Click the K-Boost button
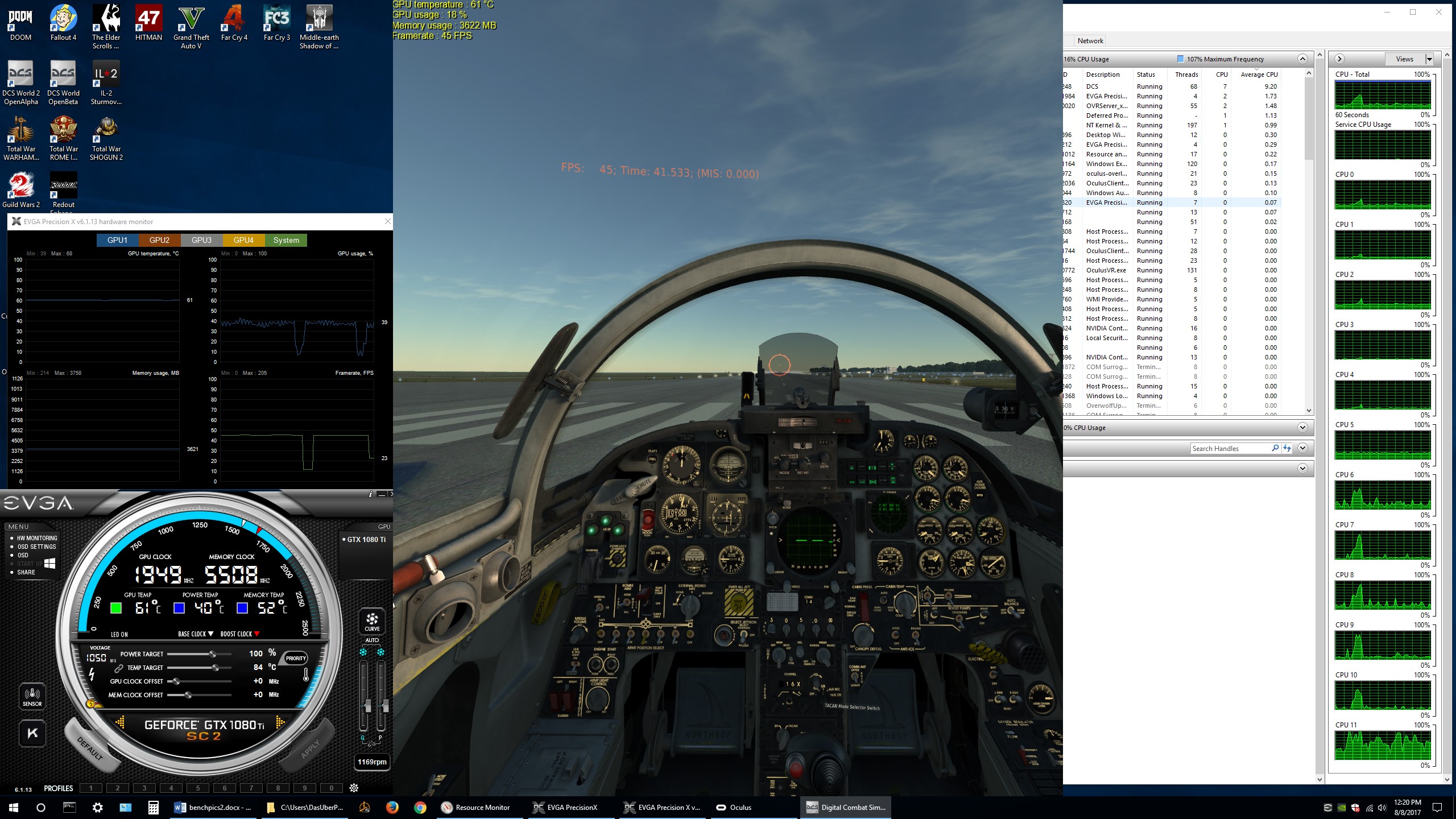The width and height of the screenshot is (1456, 819). tap(32, 733)
